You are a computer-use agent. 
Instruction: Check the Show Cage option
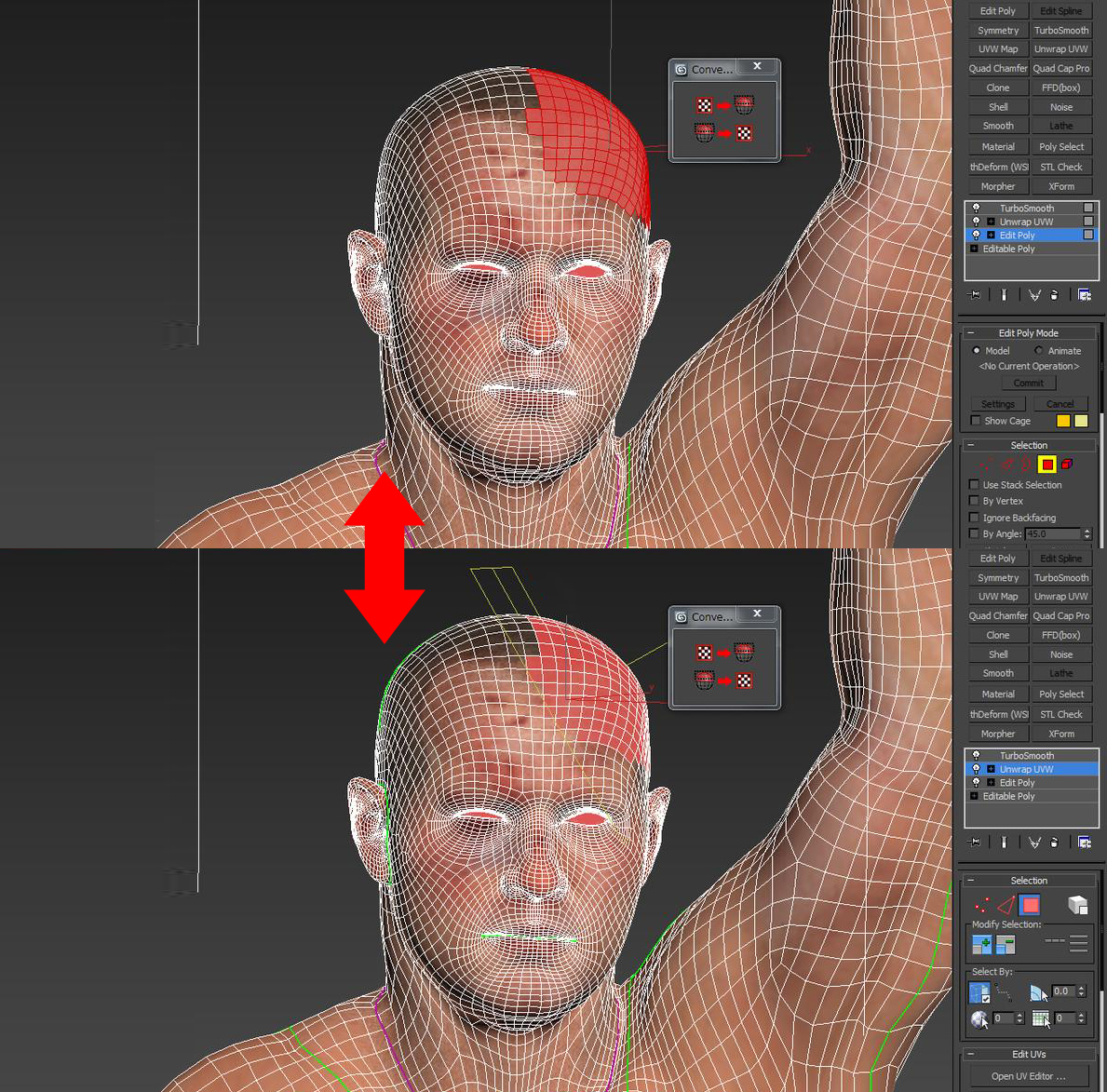click(x=975, y=421)
